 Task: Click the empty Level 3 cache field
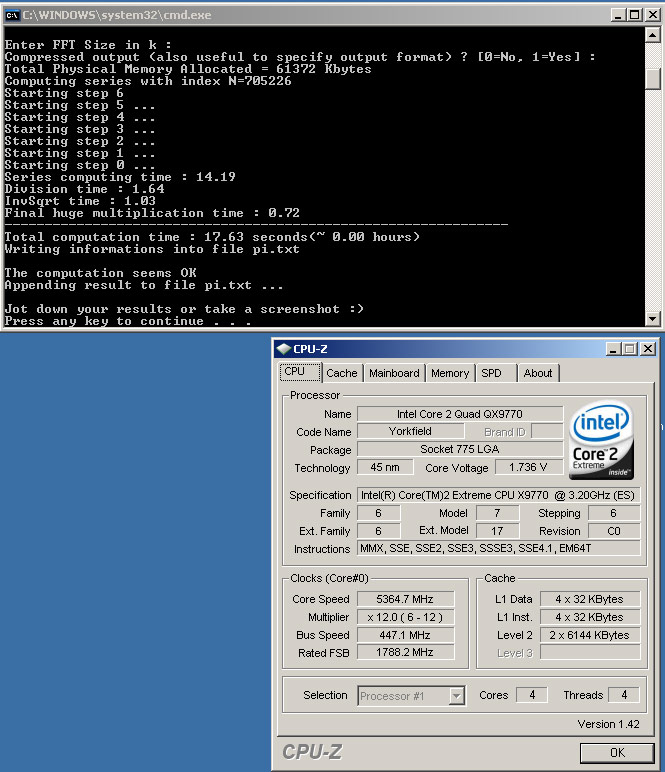[x=590, y=652]
